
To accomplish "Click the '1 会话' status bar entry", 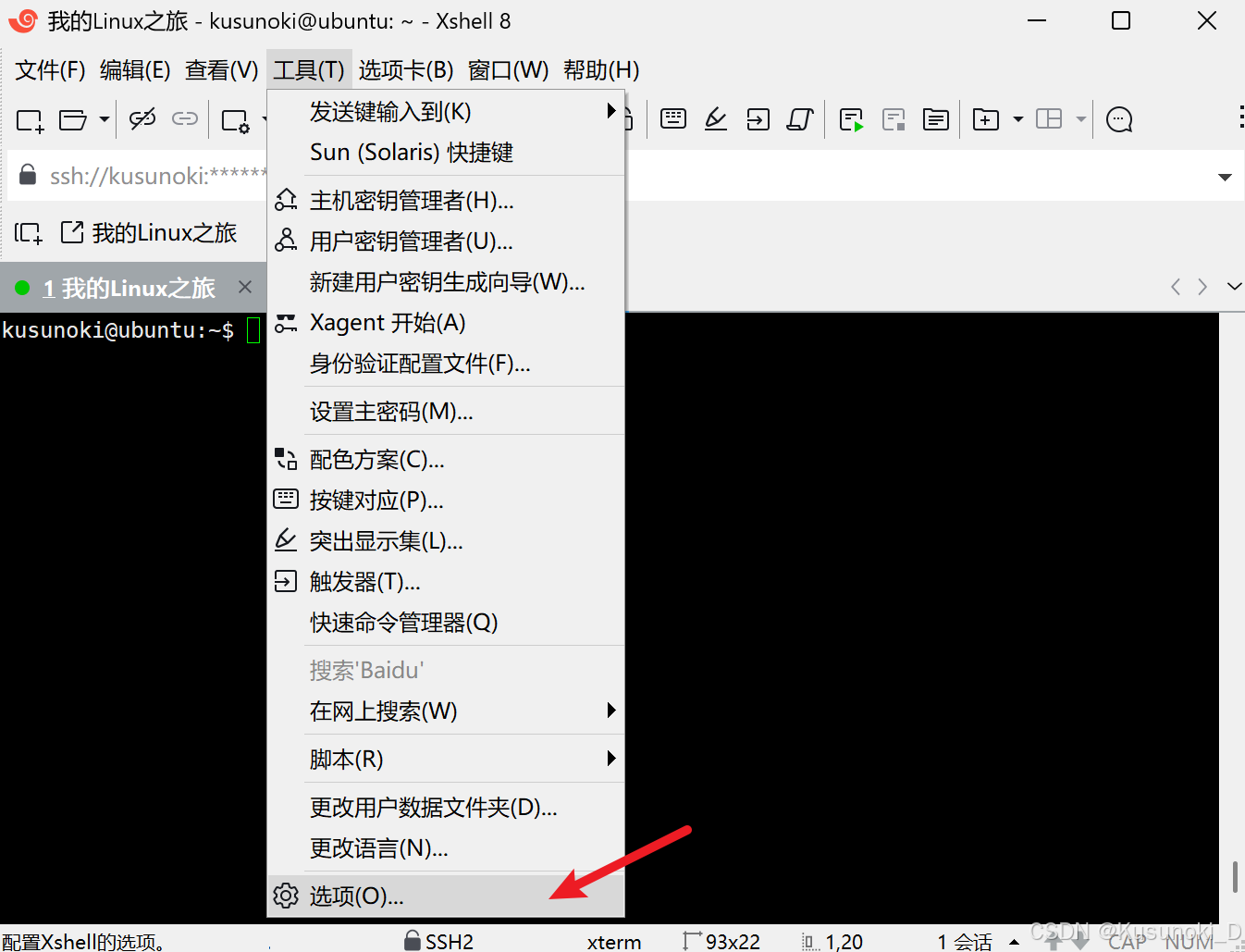I will pos(964,942).
